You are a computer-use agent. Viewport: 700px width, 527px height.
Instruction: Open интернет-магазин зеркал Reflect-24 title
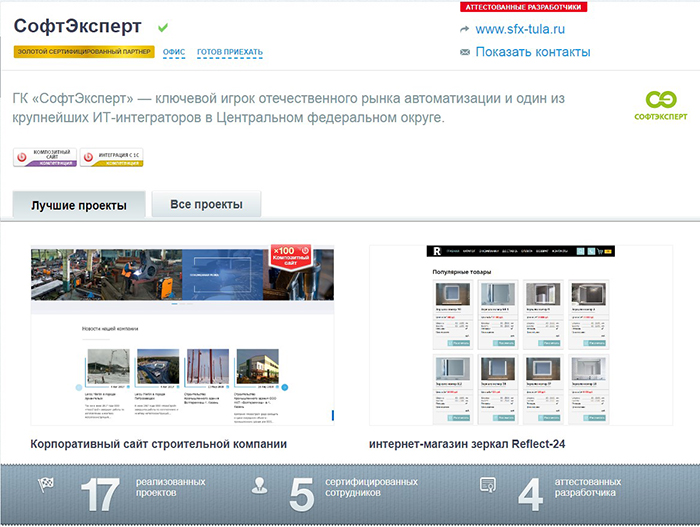pos(467,444)
